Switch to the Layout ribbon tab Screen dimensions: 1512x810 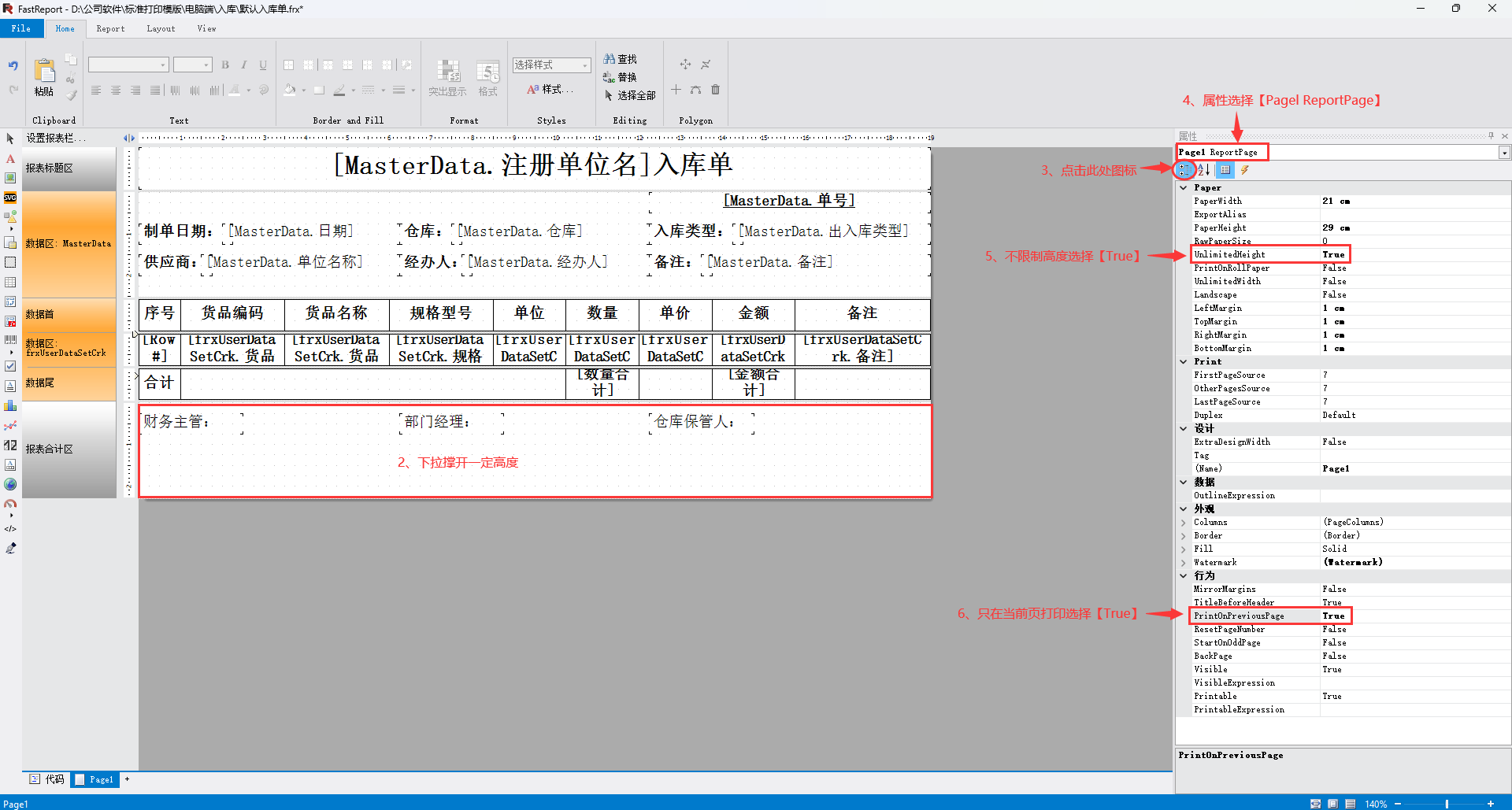[161, 28]
